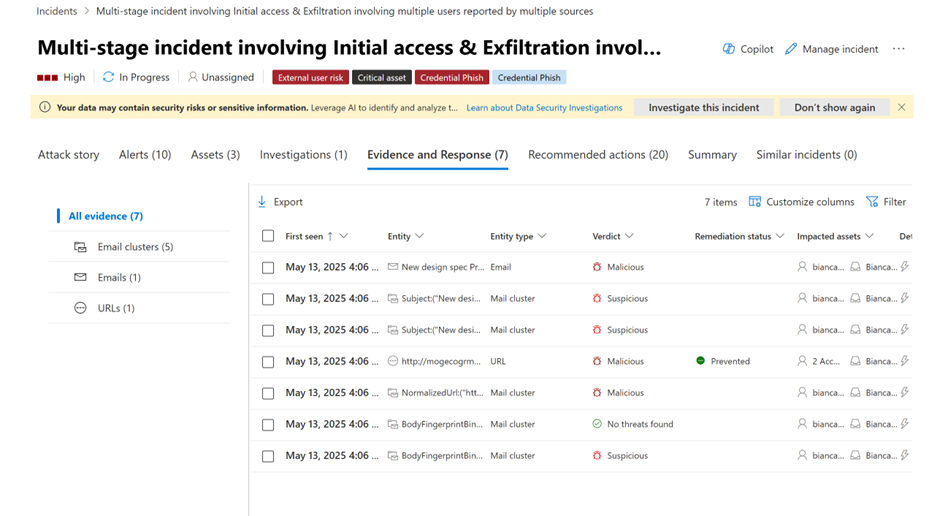Click the No threats found checkmark icon

pos(597,424)
